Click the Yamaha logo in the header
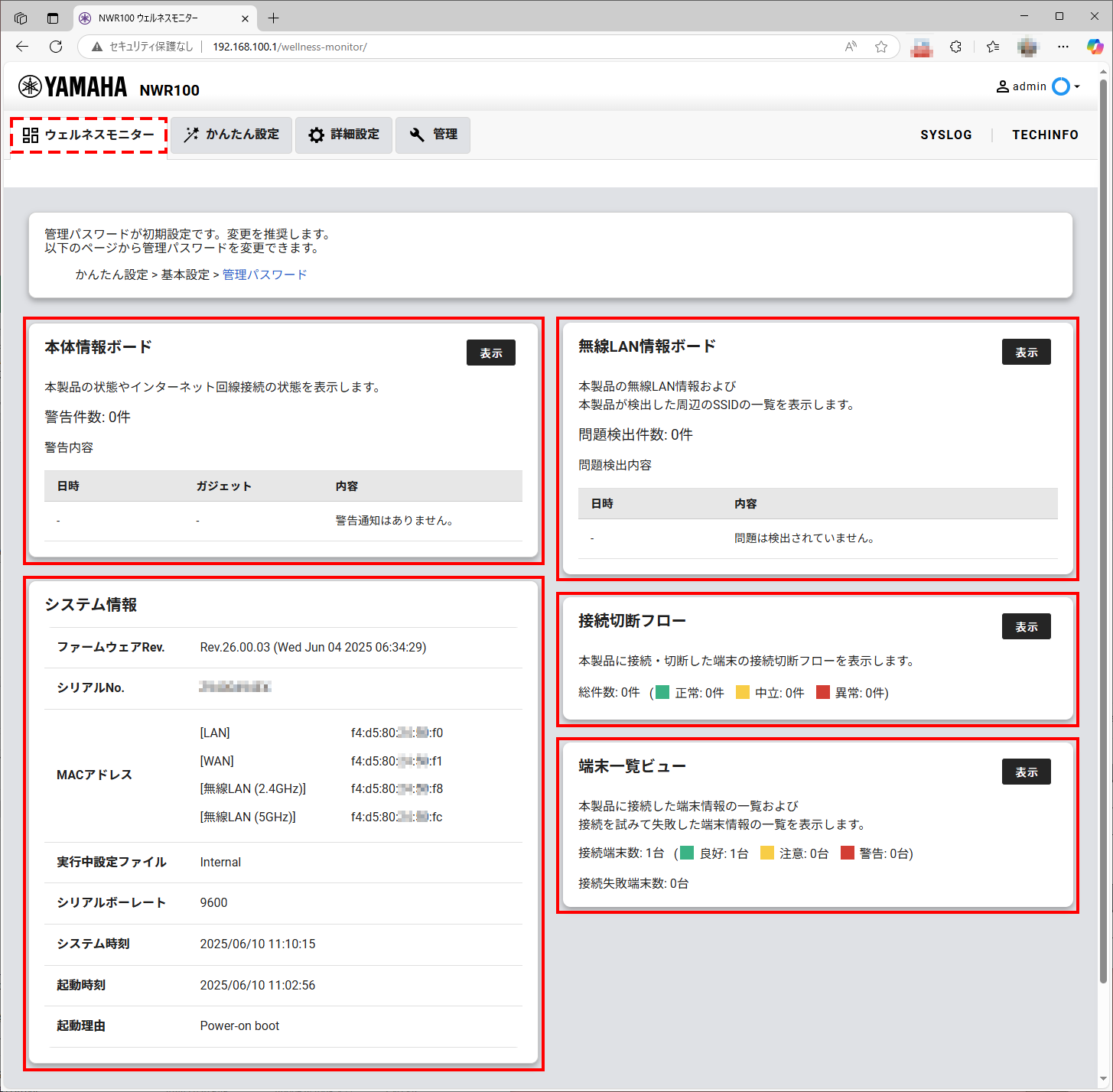The width and height of the screenshot is (1113, 1092). (x=73, y=87)
